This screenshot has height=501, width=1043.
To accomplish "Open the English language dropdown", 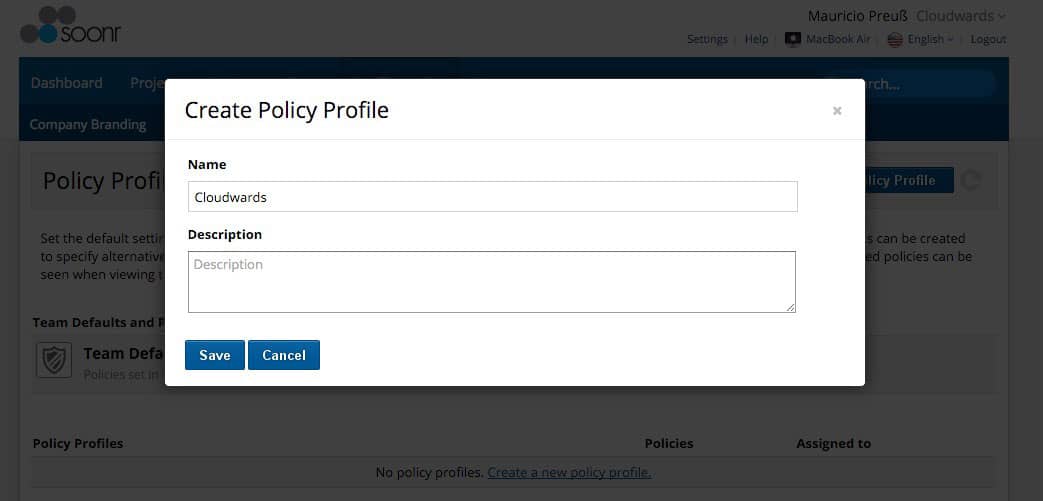I will [930, 40].
